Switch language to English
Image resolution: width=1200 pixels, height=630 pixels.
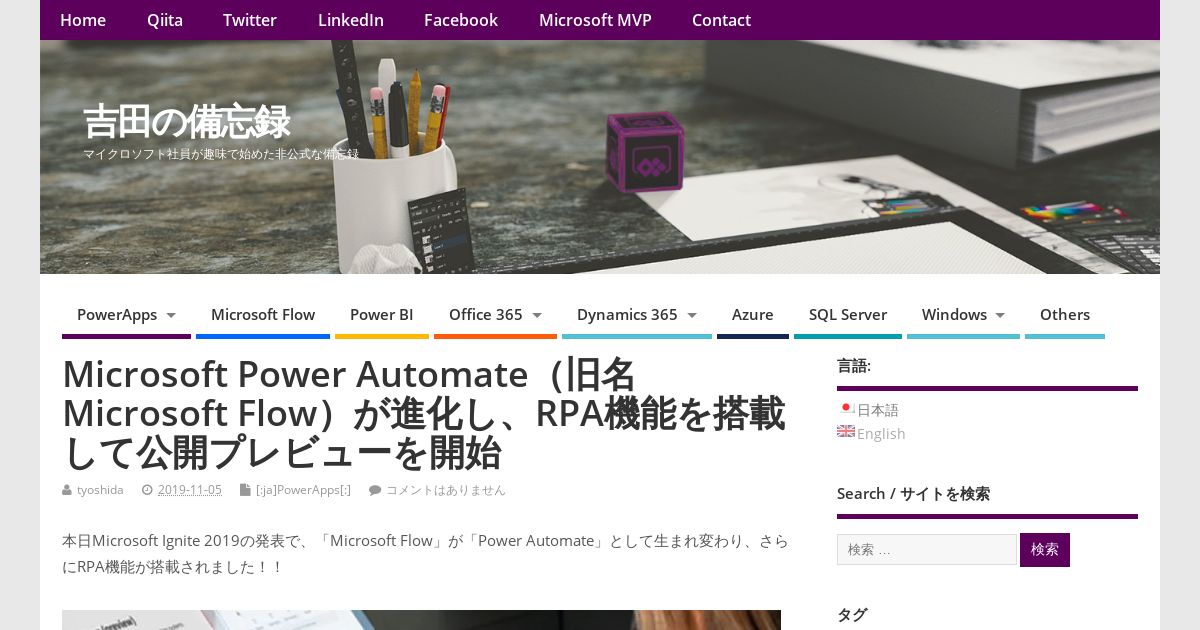tap(881, 434)
